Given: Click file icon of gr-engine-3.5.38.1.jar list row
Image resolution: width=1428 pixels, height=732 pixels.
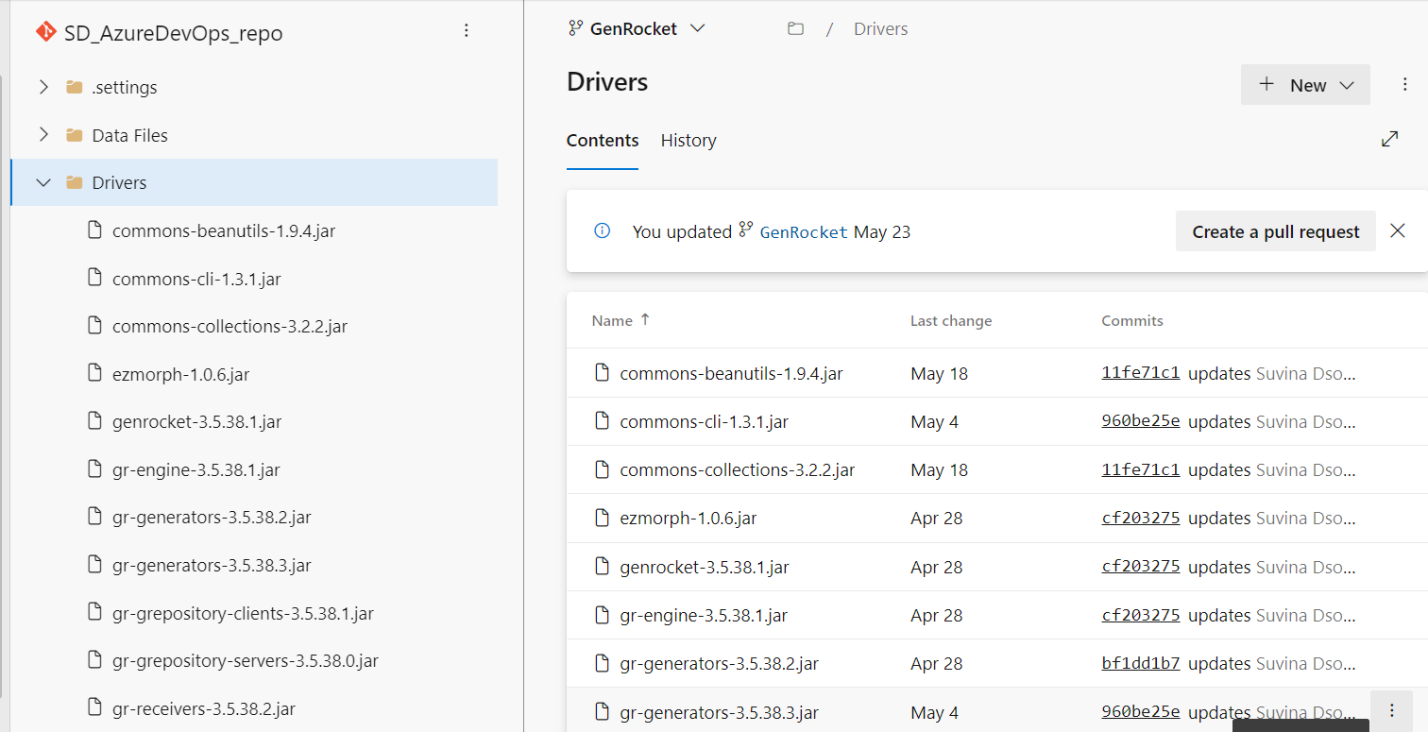Looking at the screenshot, I should tap(602, 614).
